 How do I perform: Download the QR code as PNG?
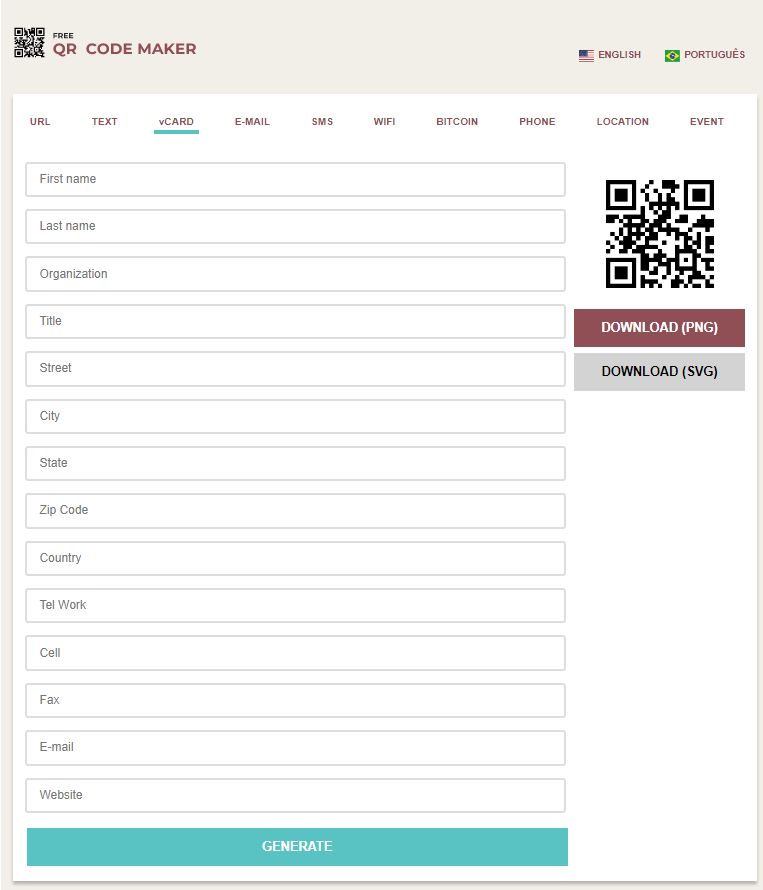click(659, 328)
